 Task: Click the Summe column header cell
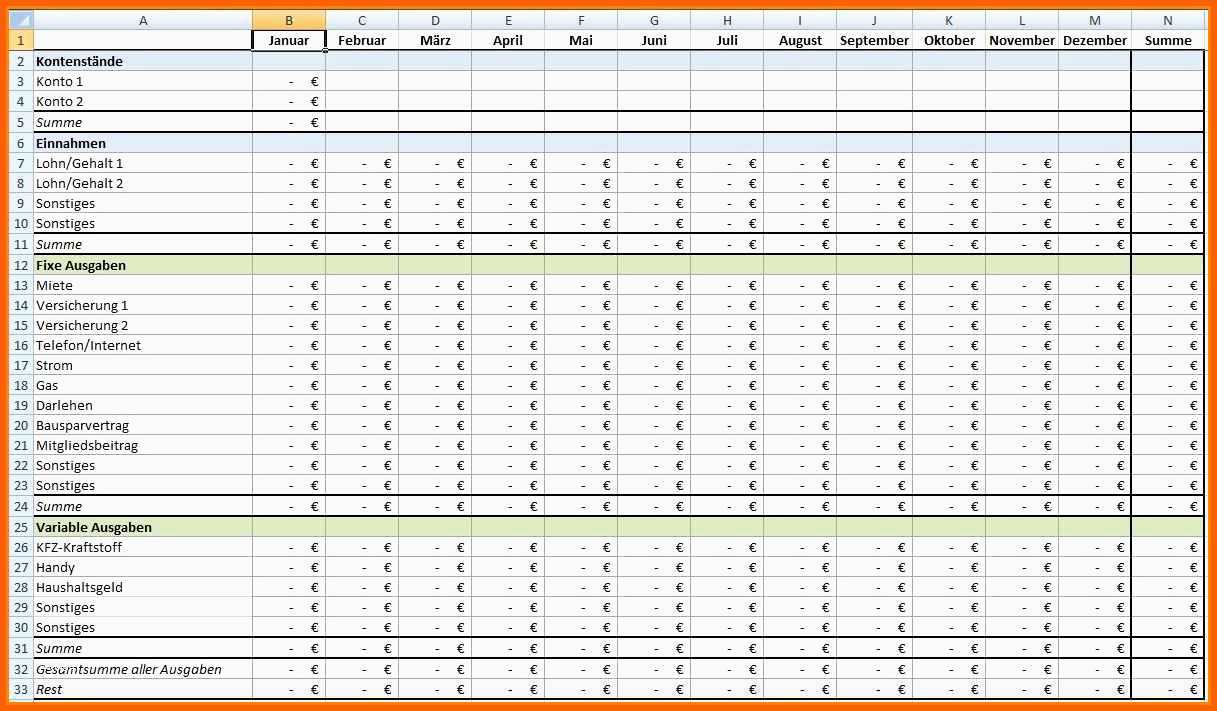pyautogui.click(x=1168, y=40)
